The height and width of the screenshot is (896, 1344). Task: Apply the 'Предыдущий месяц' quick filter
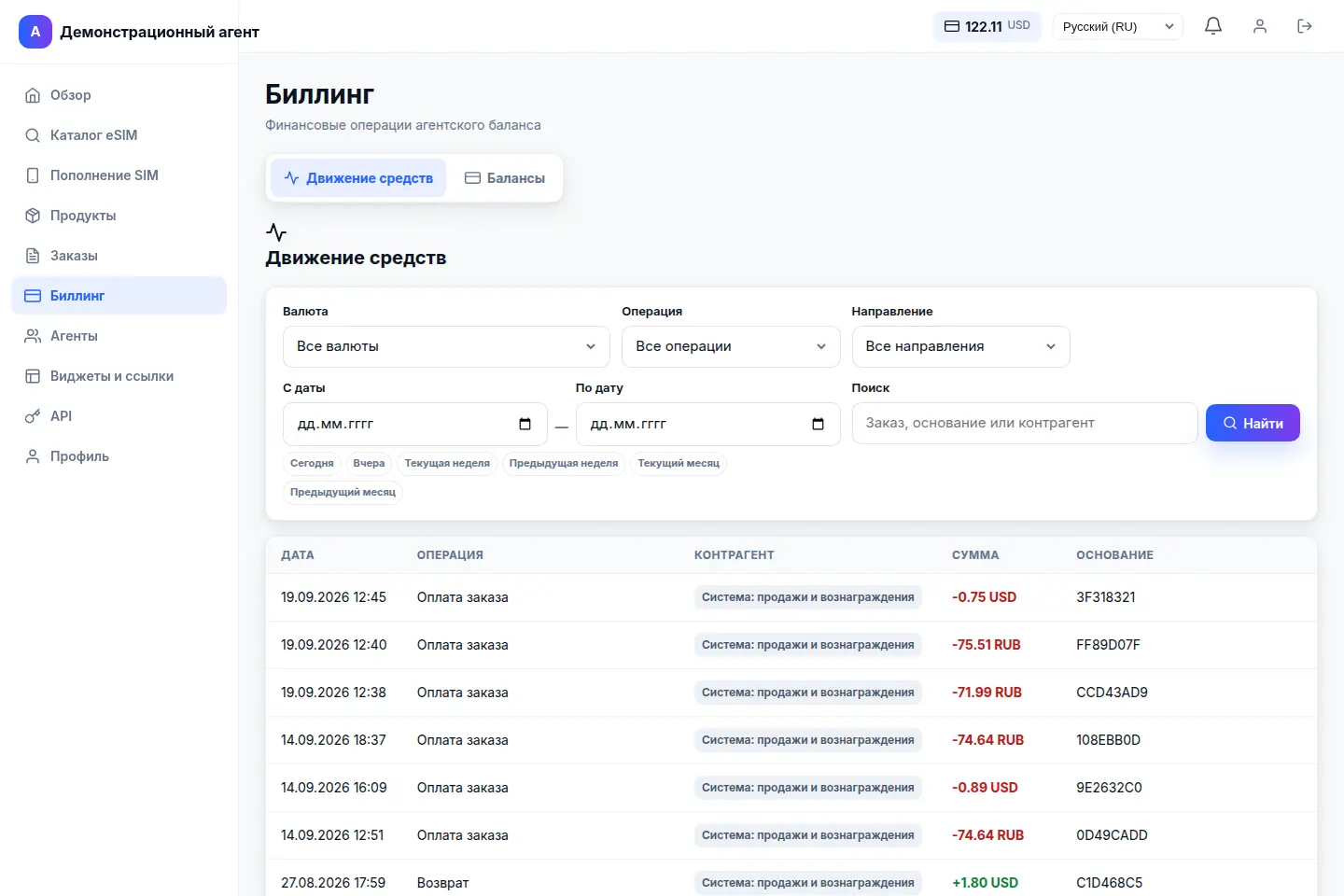pos(343,492)
